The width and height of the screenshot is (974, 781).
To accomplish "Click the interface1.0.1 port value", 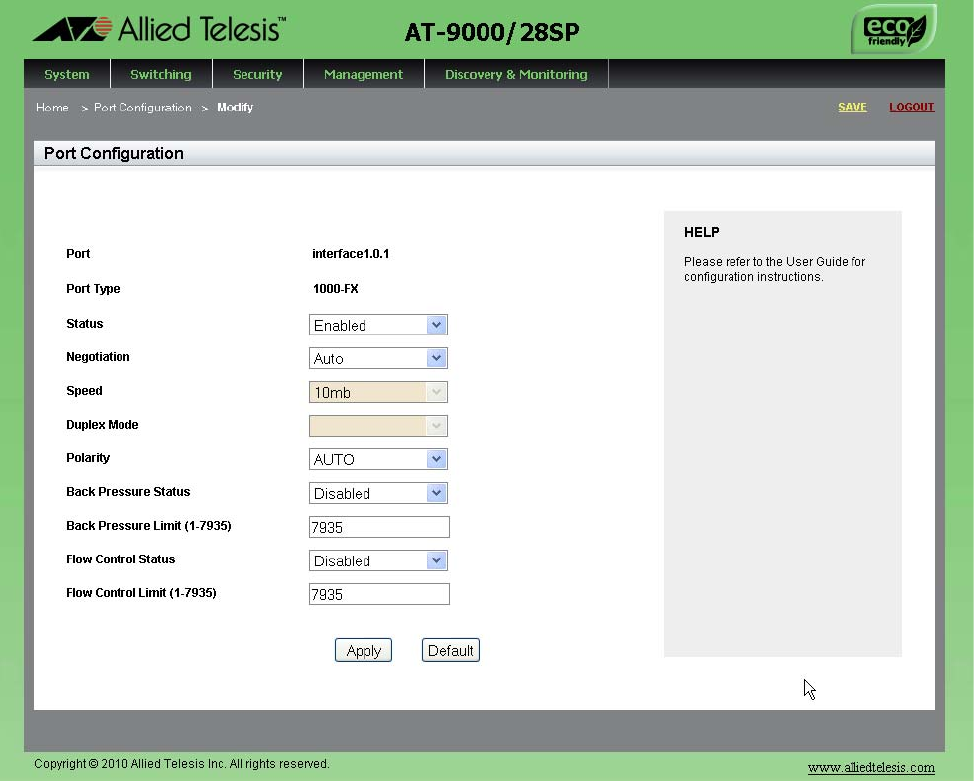I will pyautogui.click(x=350, y=253).
